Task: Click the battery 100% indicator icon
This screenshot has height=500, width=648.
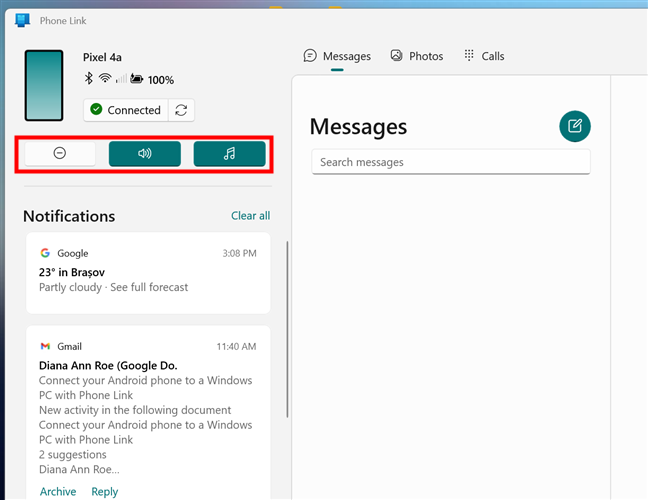Action: point(137,78)
